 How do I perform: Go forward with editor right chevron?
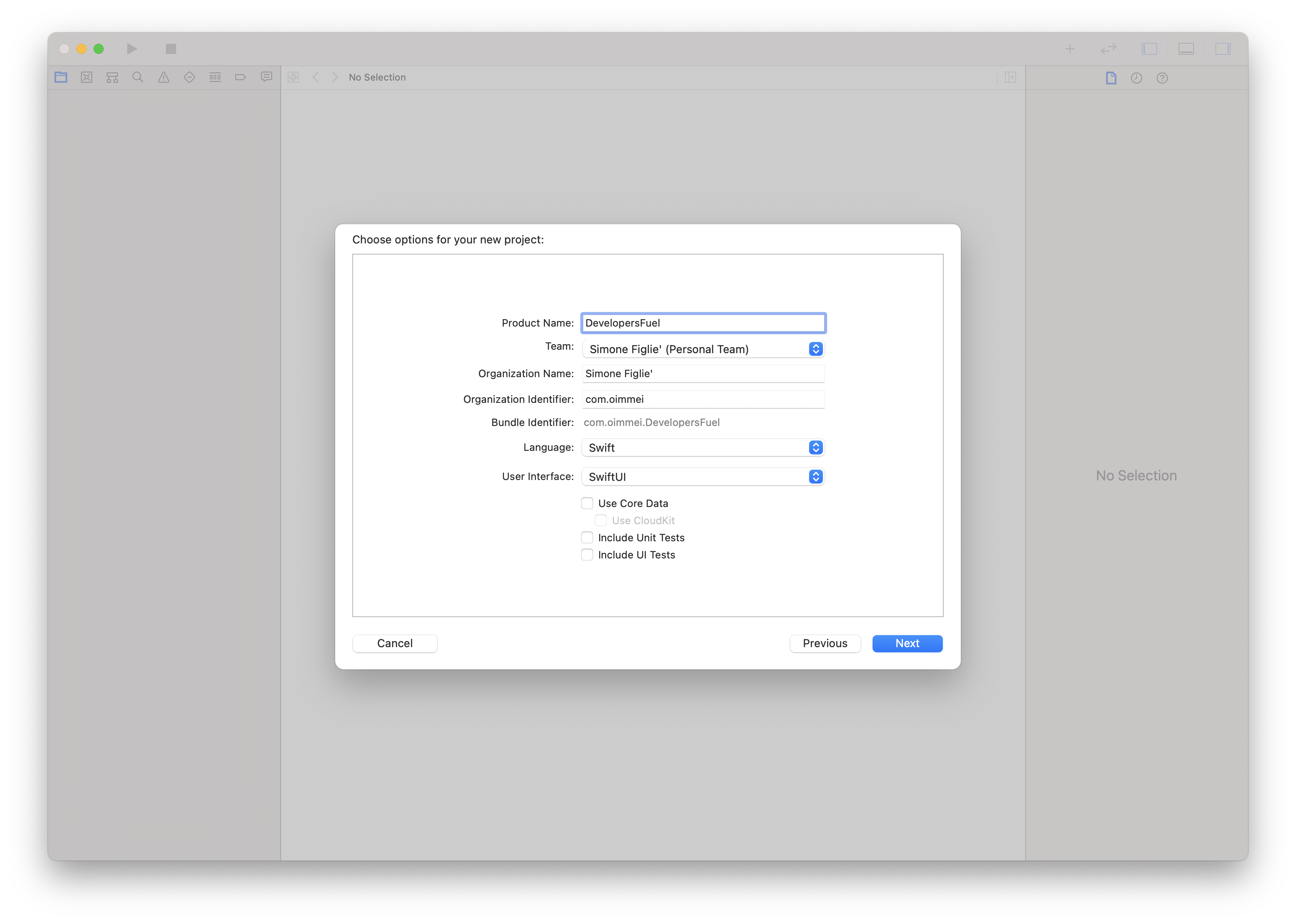point(335,78)
